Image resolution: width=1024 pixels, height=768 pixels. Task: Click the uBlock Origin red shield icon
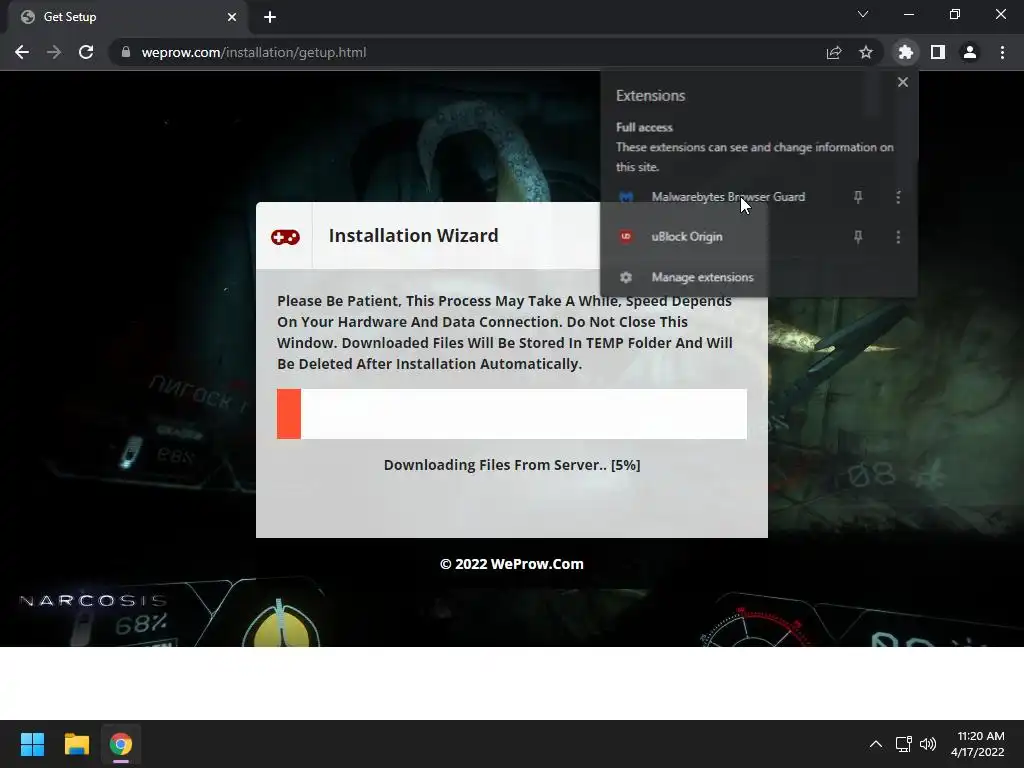coord(626,236)
